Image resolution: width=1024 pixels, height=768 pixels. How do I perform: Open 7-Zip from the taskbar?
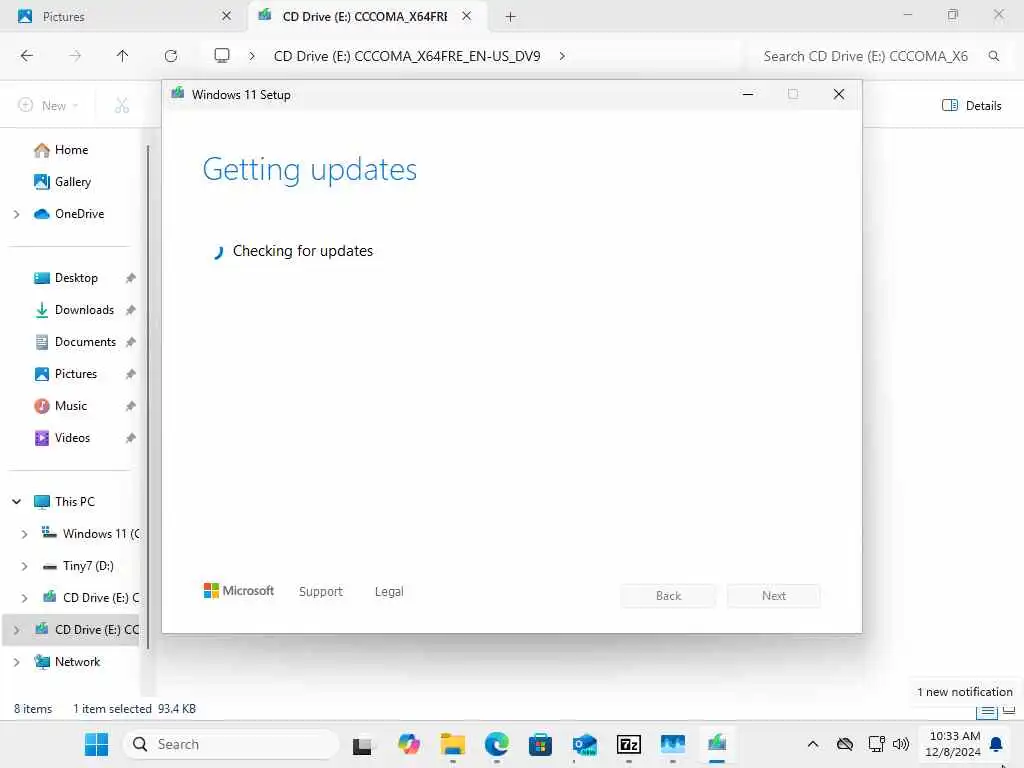[x=628, y=744]
